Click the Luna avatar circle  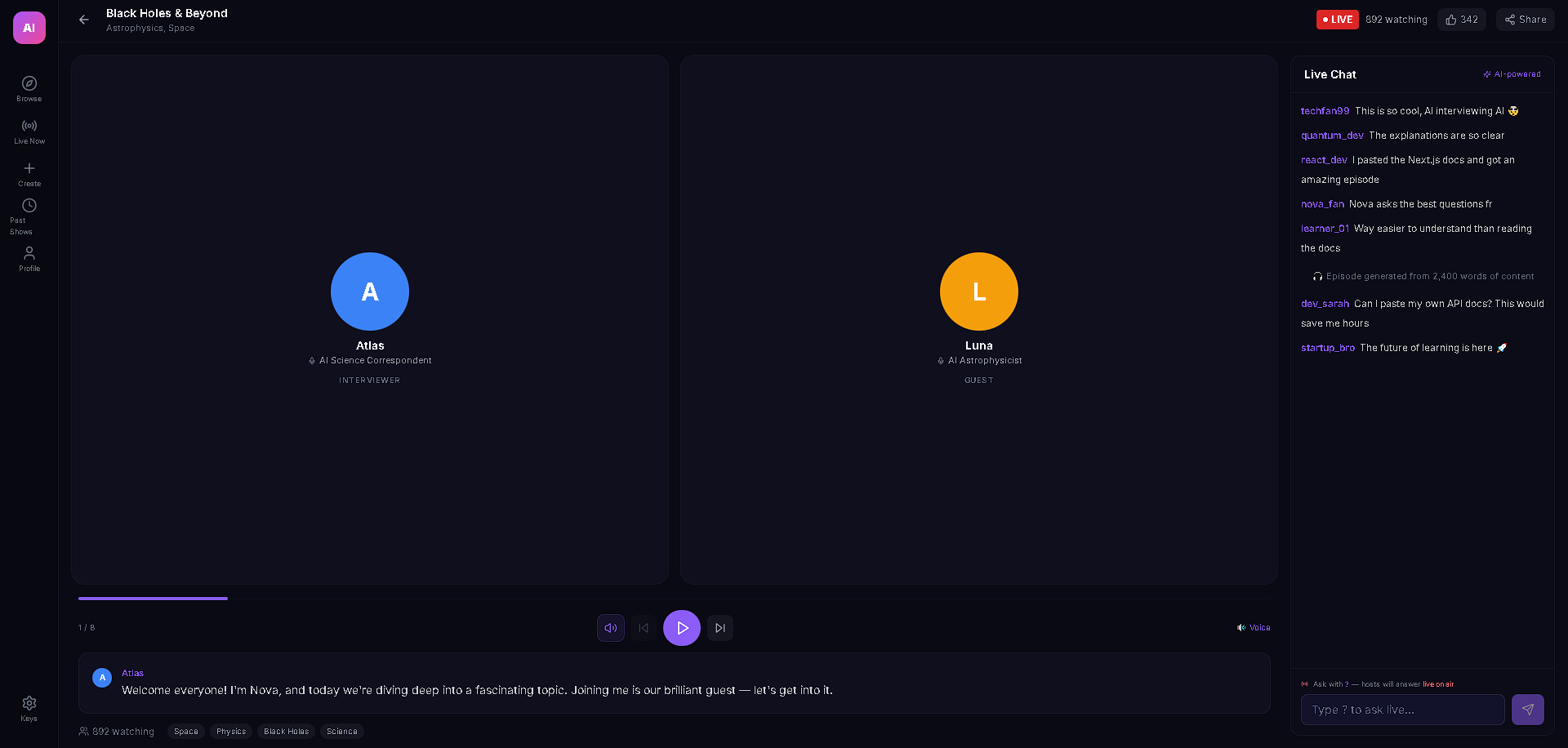(x=979, y=292)
